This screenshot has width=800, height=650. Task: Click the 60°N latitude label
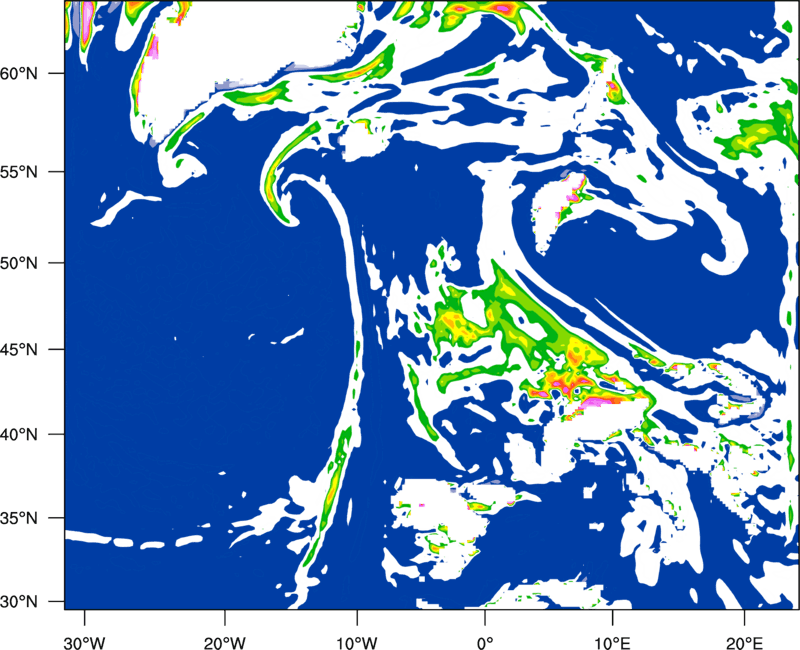click(19, 73)
